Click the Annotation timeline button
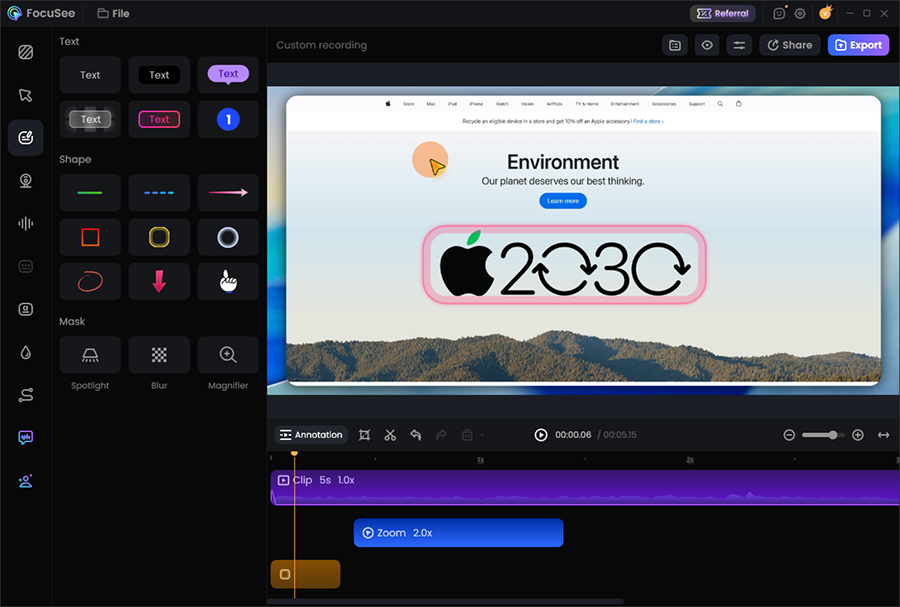The image size is (900, 607). click(311, 435)
